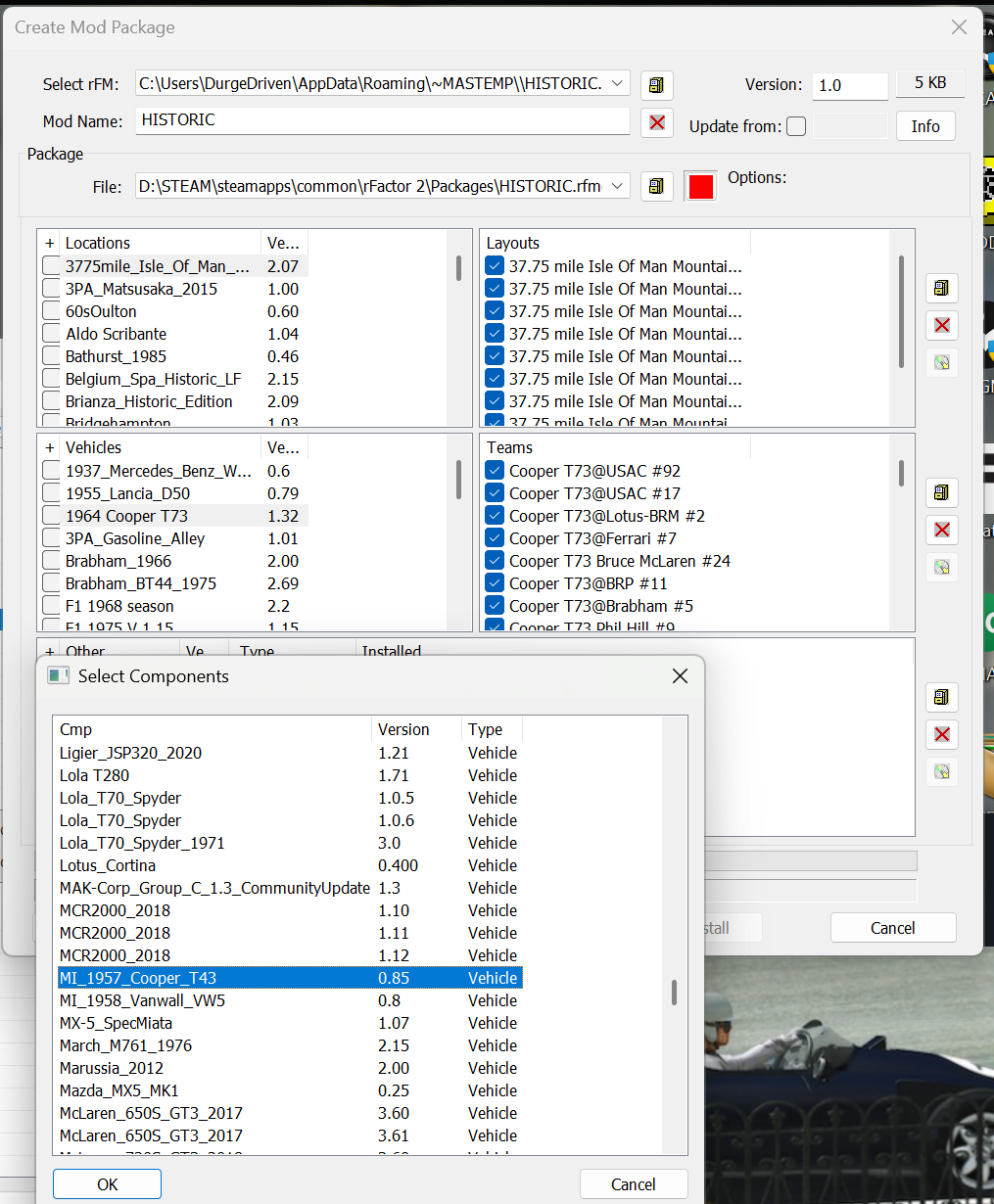Click the greyed disc icon beside the Teams list
Viewport: 994px width, 1204px height.
tap(941, 567)
